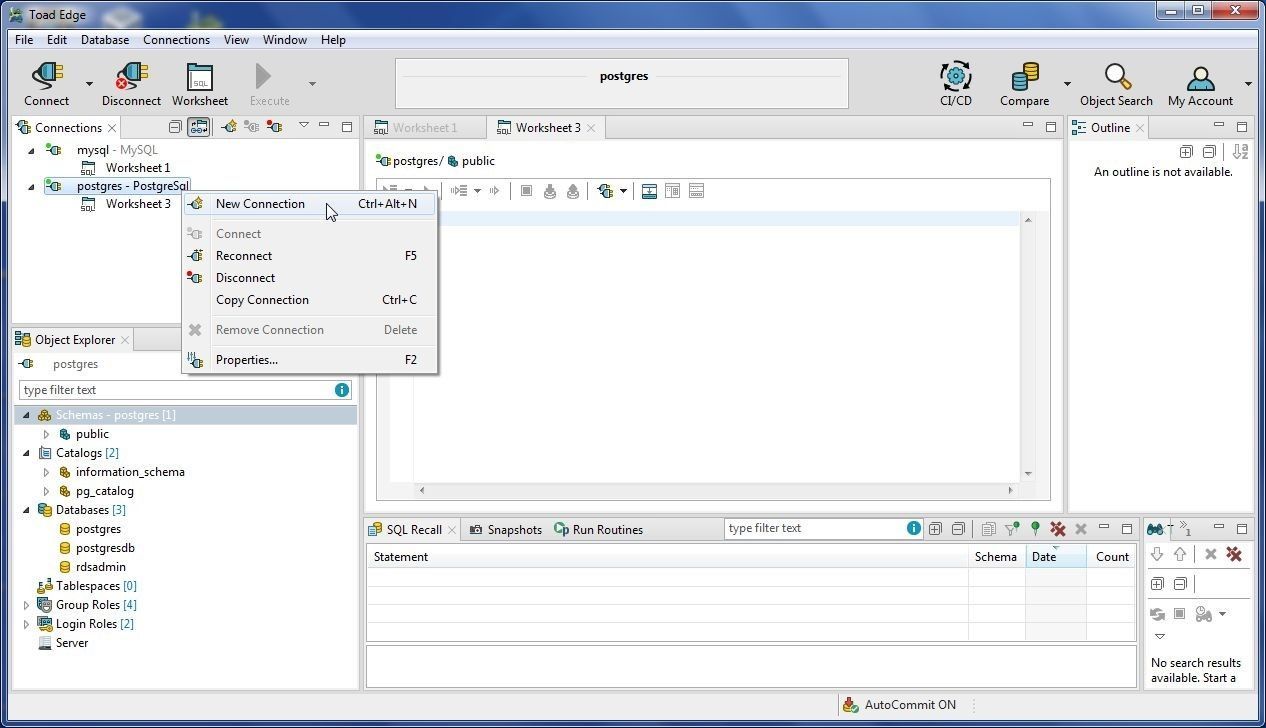Switch to the Snapshots tab
The width and height of the screenshot is (1266, 728).
click(505, 530)
